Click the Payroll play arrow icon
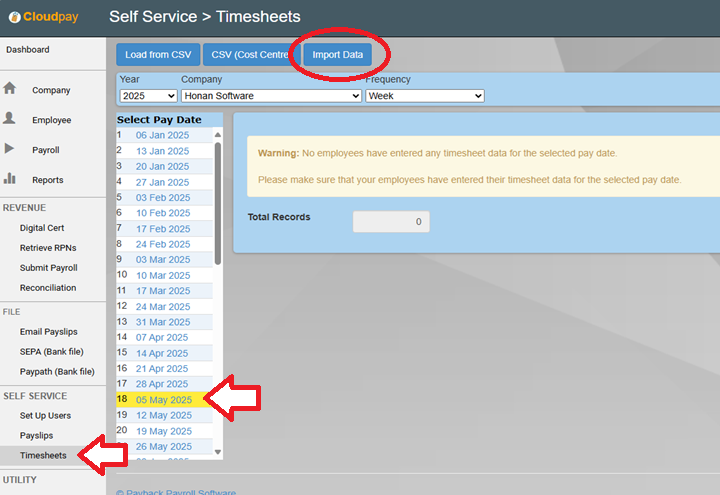720x495 pixels. coord(10,149)
